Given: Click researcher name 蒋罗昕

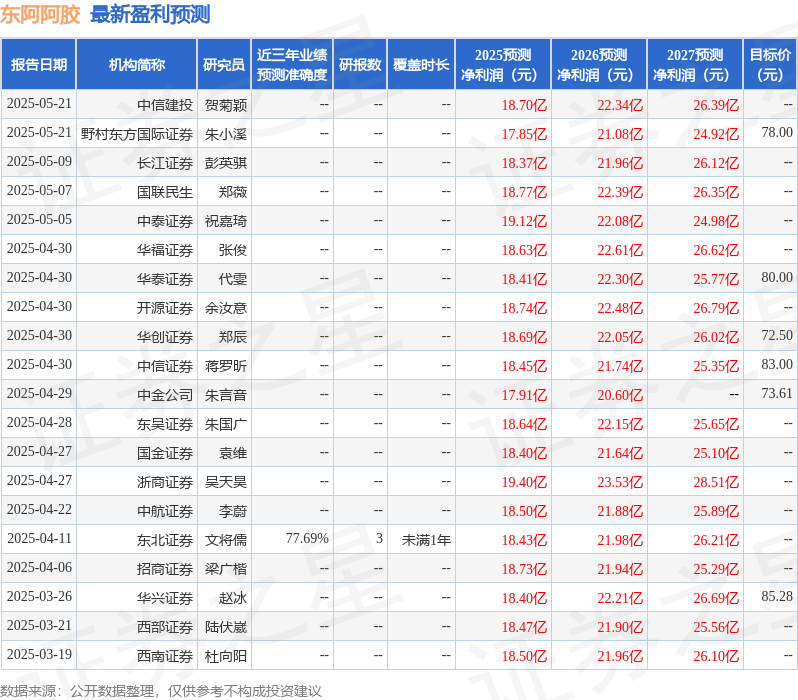Looking at the screenshot, I should point(226,367).
